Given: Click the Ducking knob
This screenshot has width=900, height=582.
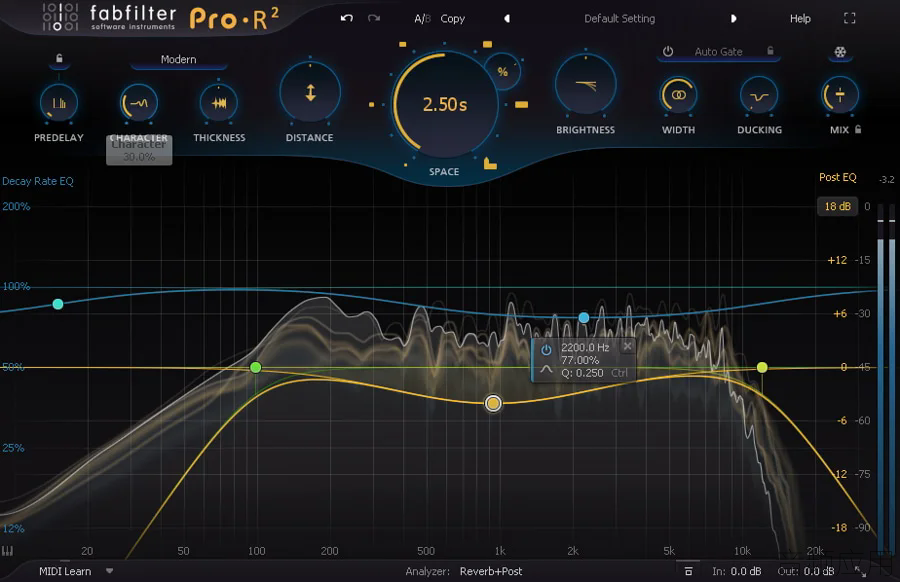Looking at the screenshot, I should click(x=759, y=95).
